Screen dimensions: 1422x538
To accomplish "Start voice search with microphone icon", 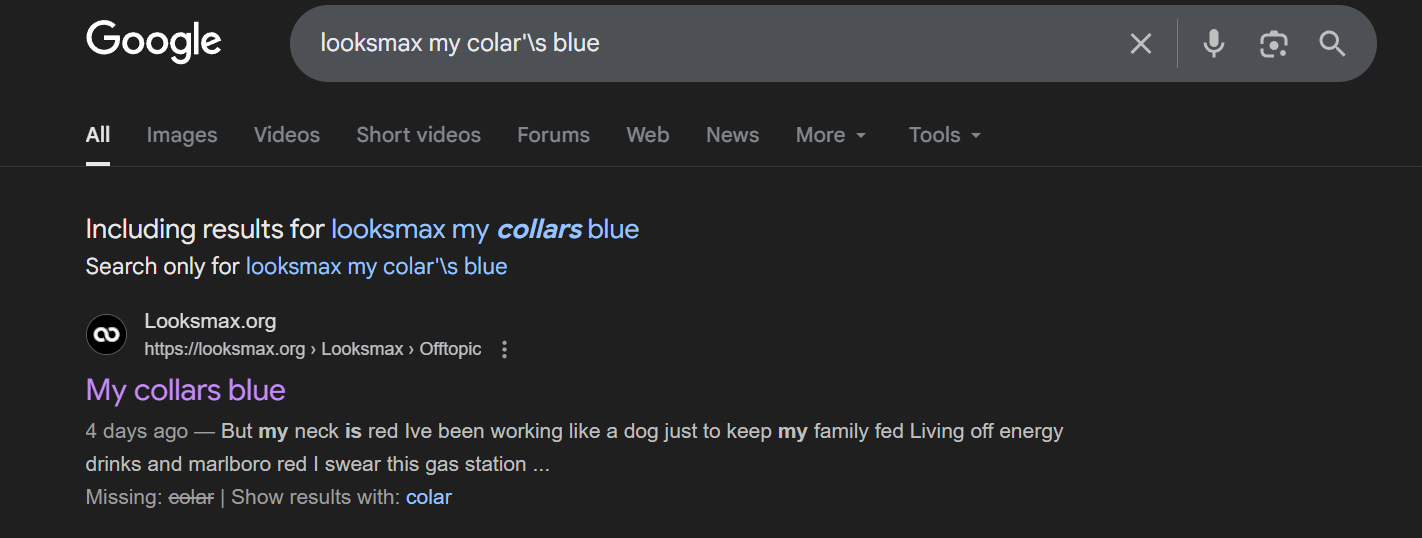I will (x=1213, y=44).
